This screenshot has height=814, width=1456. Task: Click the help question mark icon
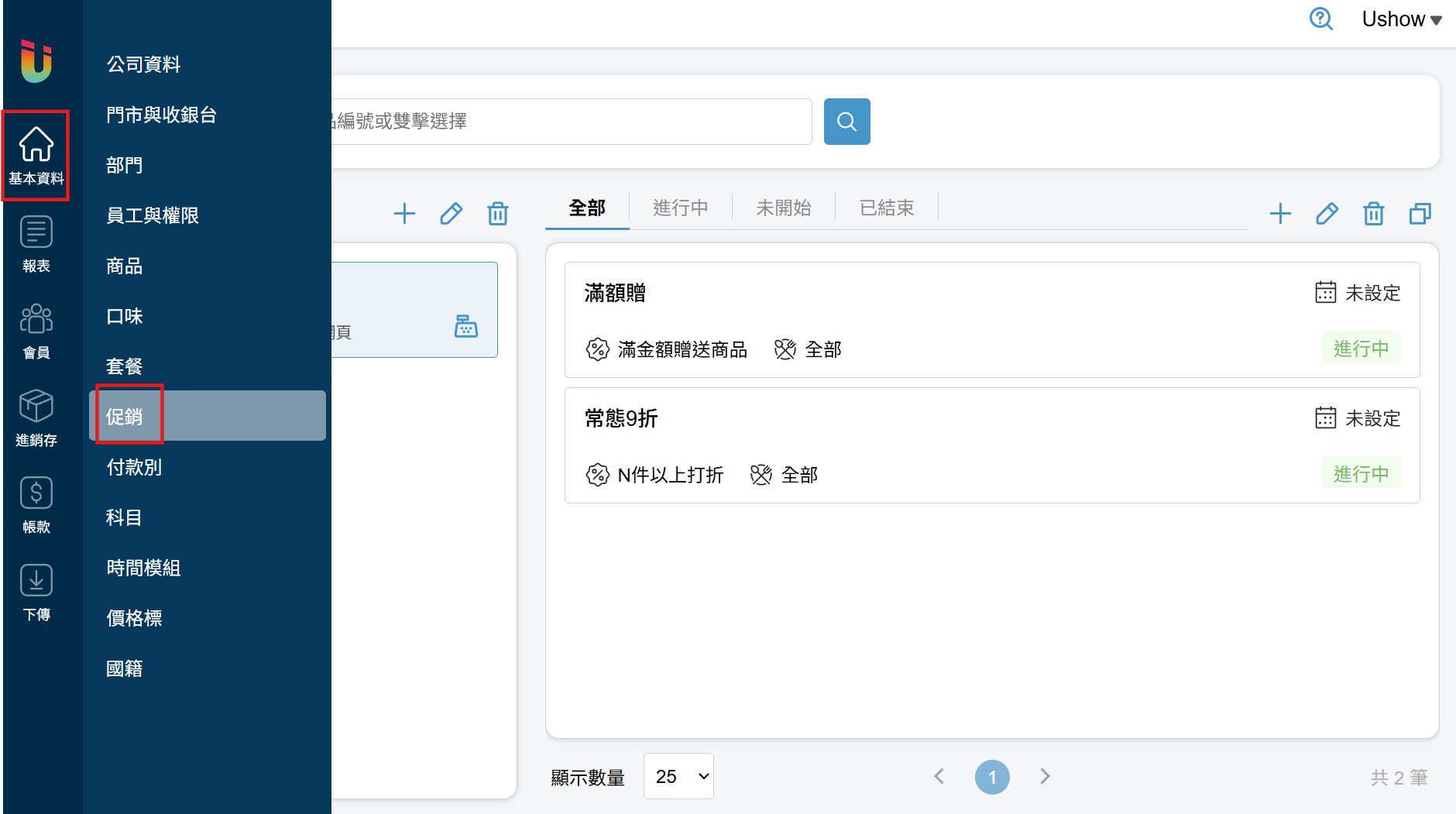coord(1321,19)
